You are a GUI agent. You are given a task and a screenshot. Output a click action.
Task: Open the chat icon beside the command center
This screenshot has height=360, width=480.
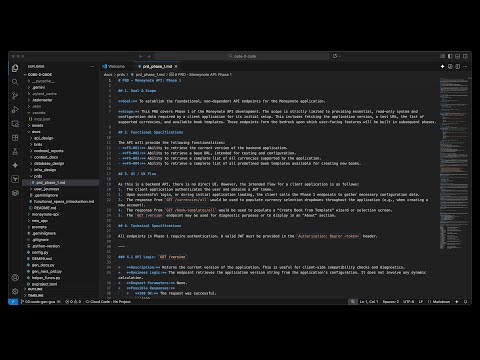335,56
